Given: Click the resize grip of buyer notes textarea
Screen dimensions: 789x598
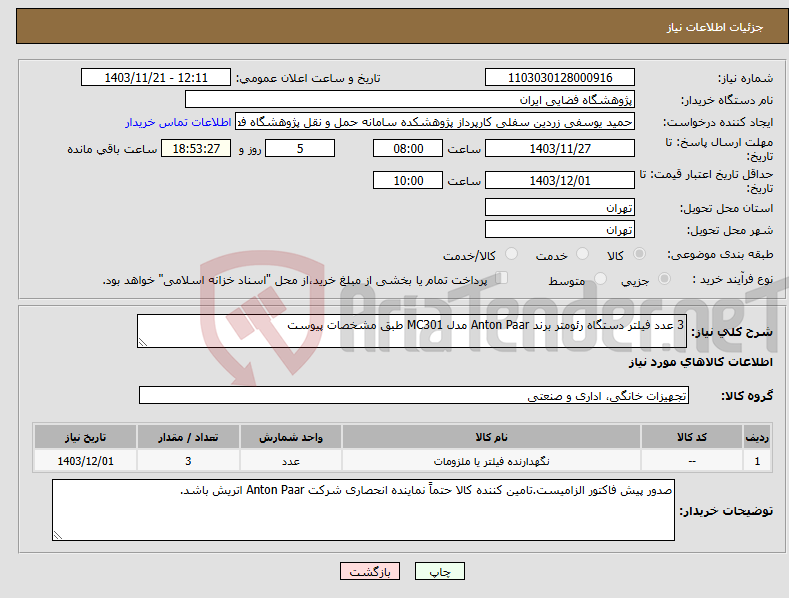Looking at the screenshot, I should (58, 536).
